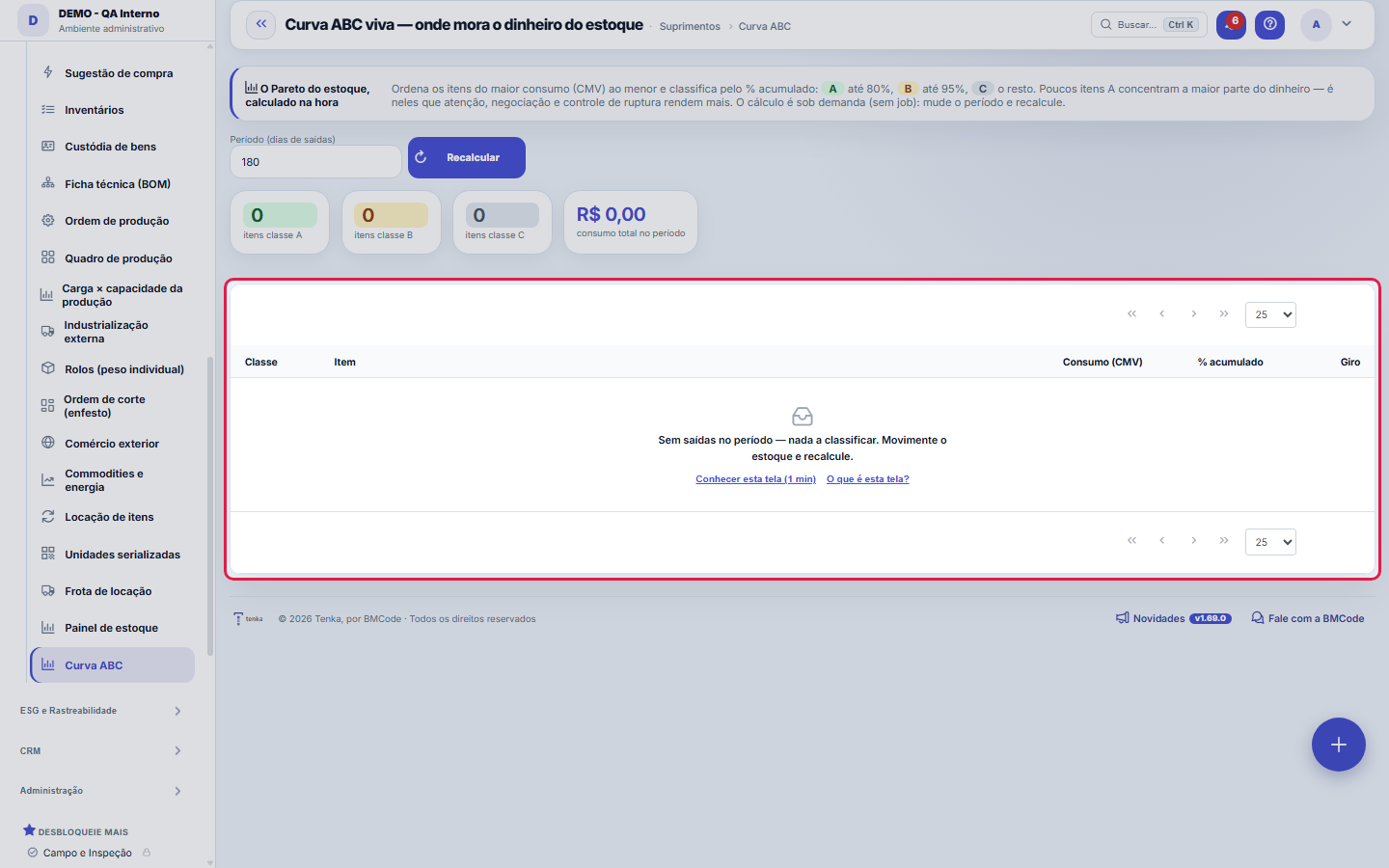Click the Comércio exterior globe icon
This screenshot has width=1389, height=868.
pos(48,443)
